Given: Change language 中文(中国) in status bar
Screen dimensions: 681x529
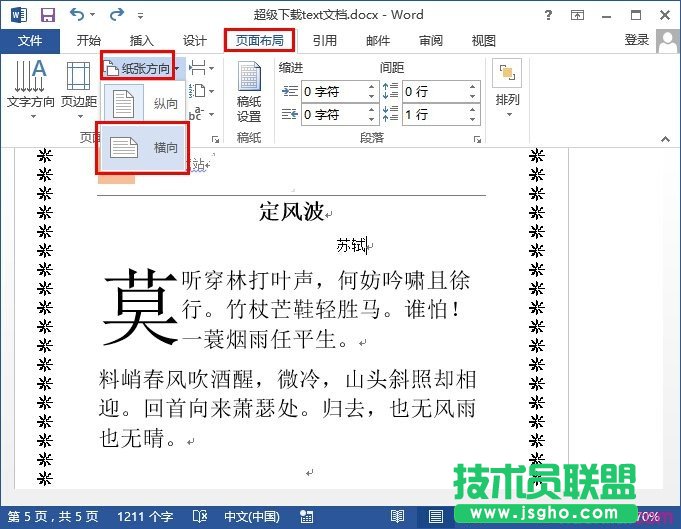Looking at the screenshot, I should (252, 516).
